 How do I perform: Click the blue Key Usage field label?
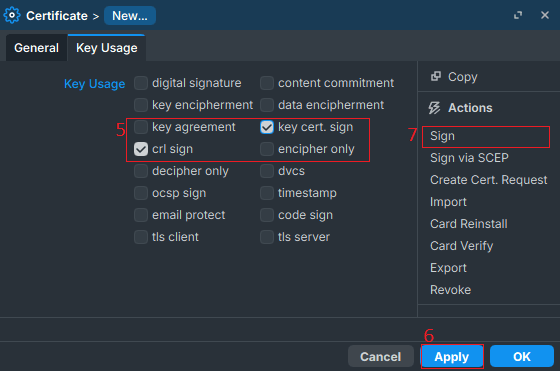(x=94, y=84)
